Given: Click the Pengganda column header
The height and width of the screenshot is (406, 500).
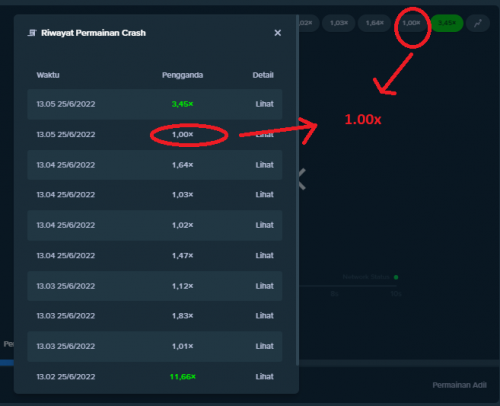Looking at the screenshot, I should (x=182, y=75).
